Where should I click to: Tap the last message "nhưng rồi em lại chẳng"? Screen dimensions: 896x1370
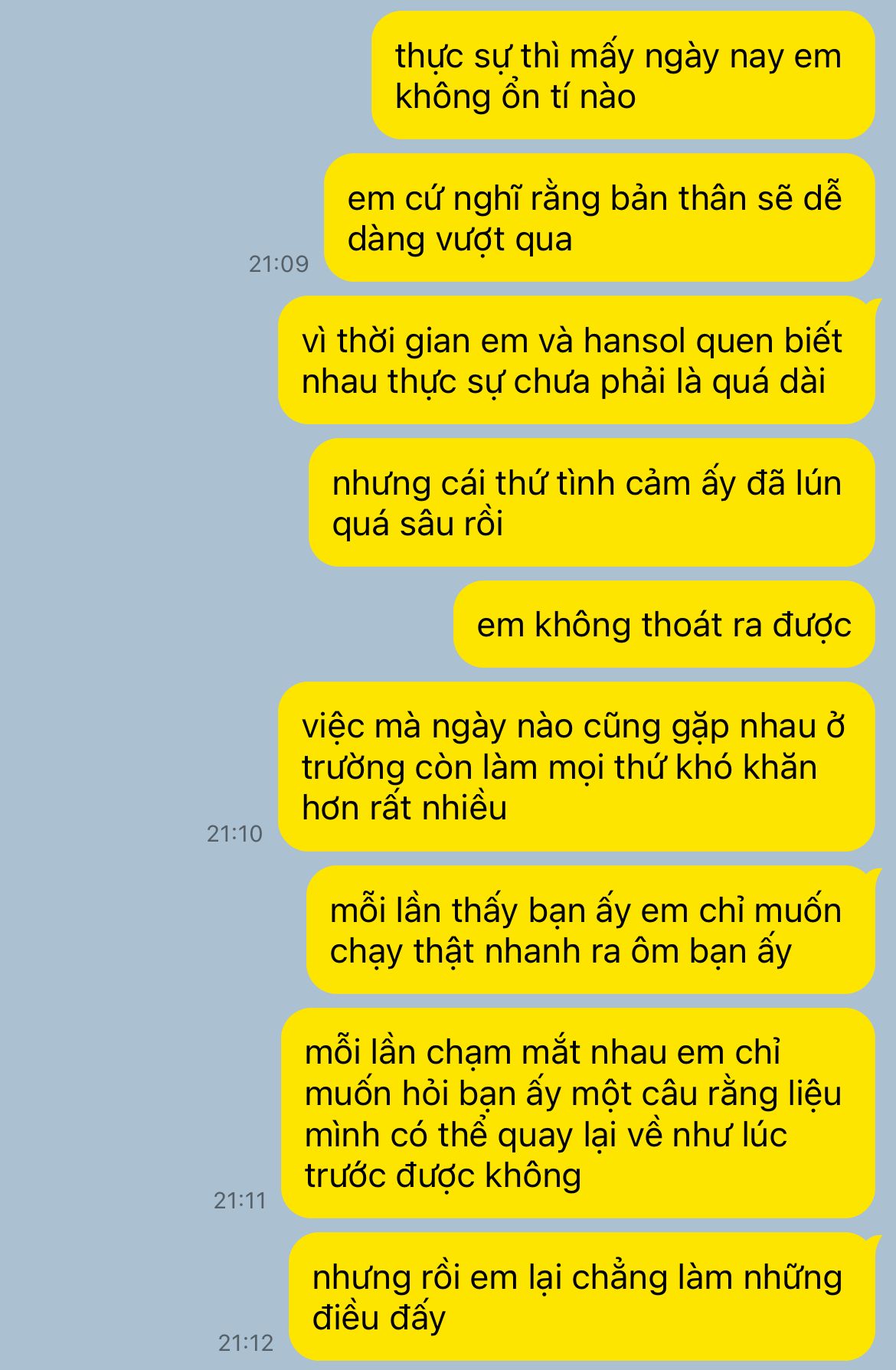582,1296
